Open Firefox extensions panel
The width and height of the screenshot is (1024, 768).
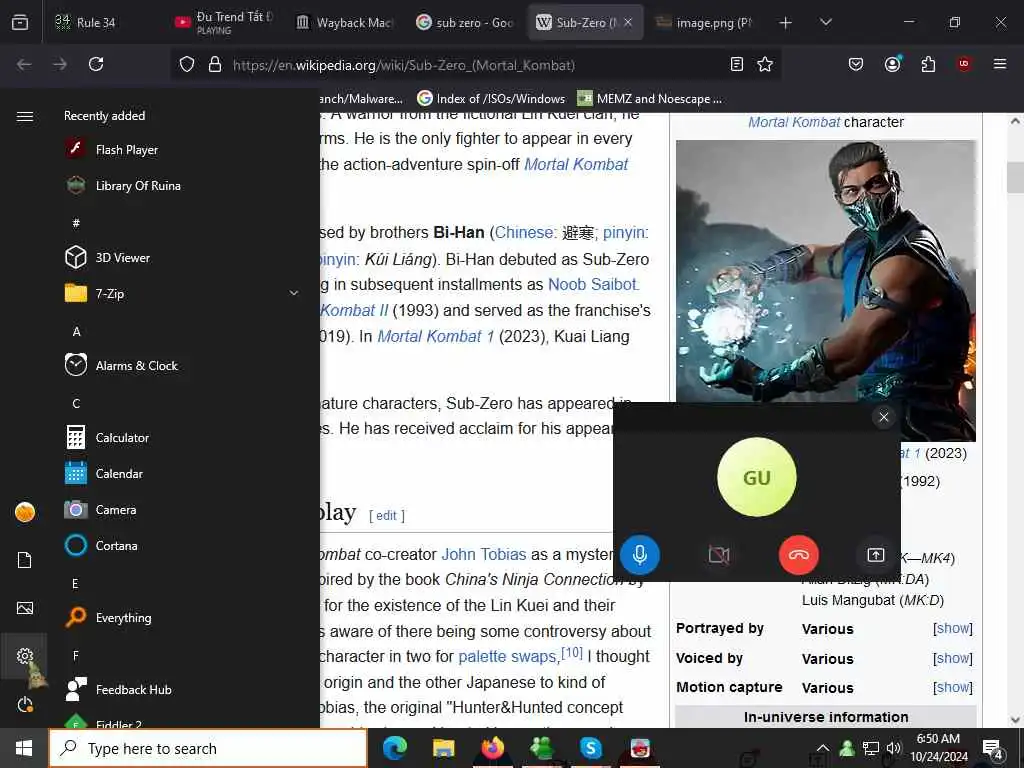[928, 64]
